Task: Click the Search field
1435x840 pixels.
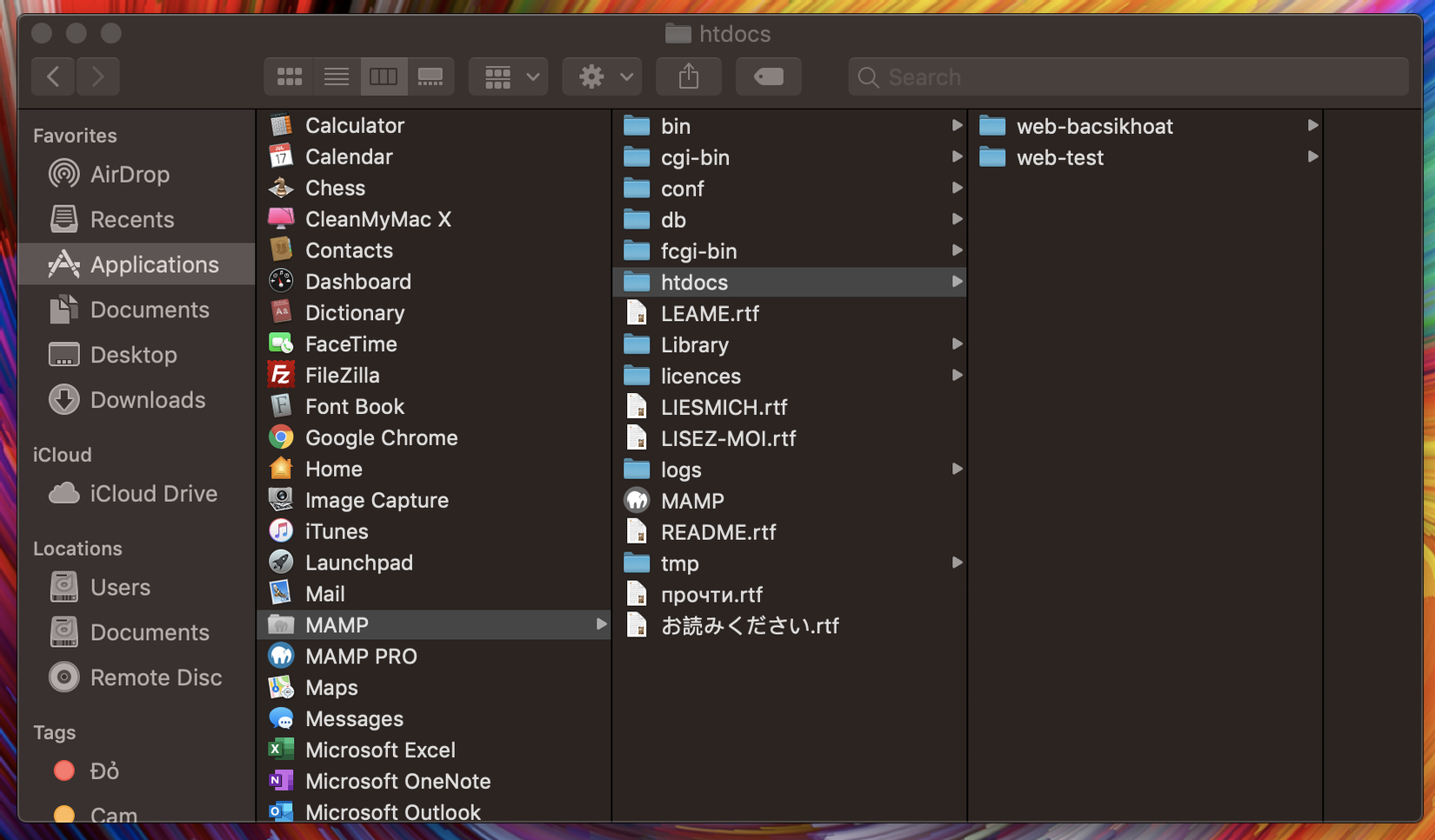Action: coord(1128,77)
